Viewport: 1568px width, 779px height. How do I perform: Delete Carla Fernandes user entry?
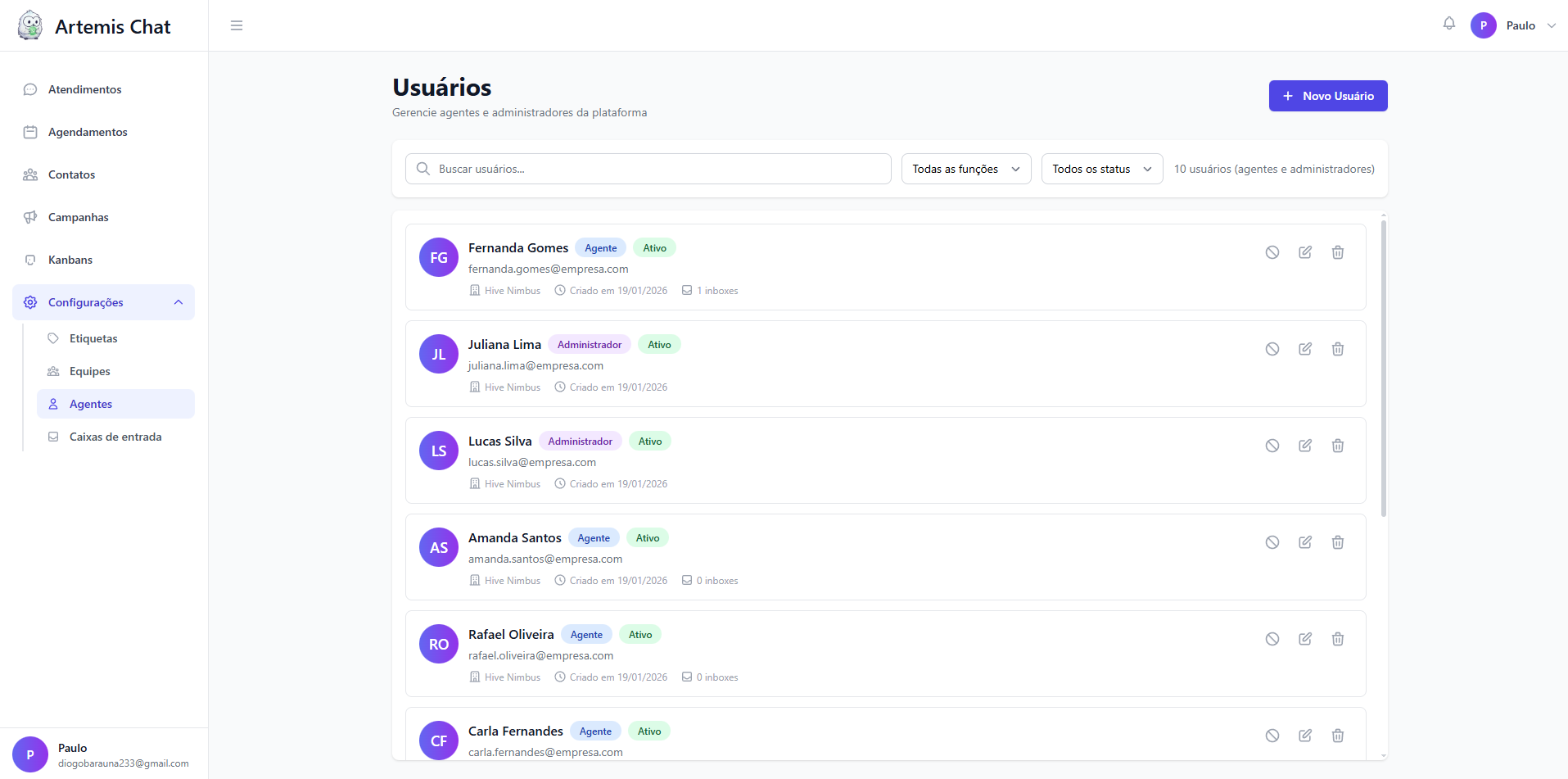tap(1337, 736)
